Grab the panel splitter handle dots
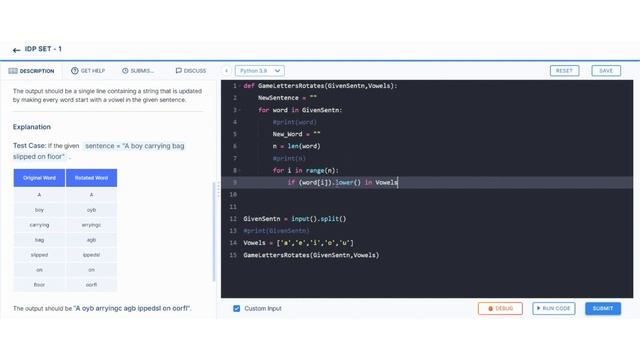This screenshot has height=360, width=640. tap(218, 189)
